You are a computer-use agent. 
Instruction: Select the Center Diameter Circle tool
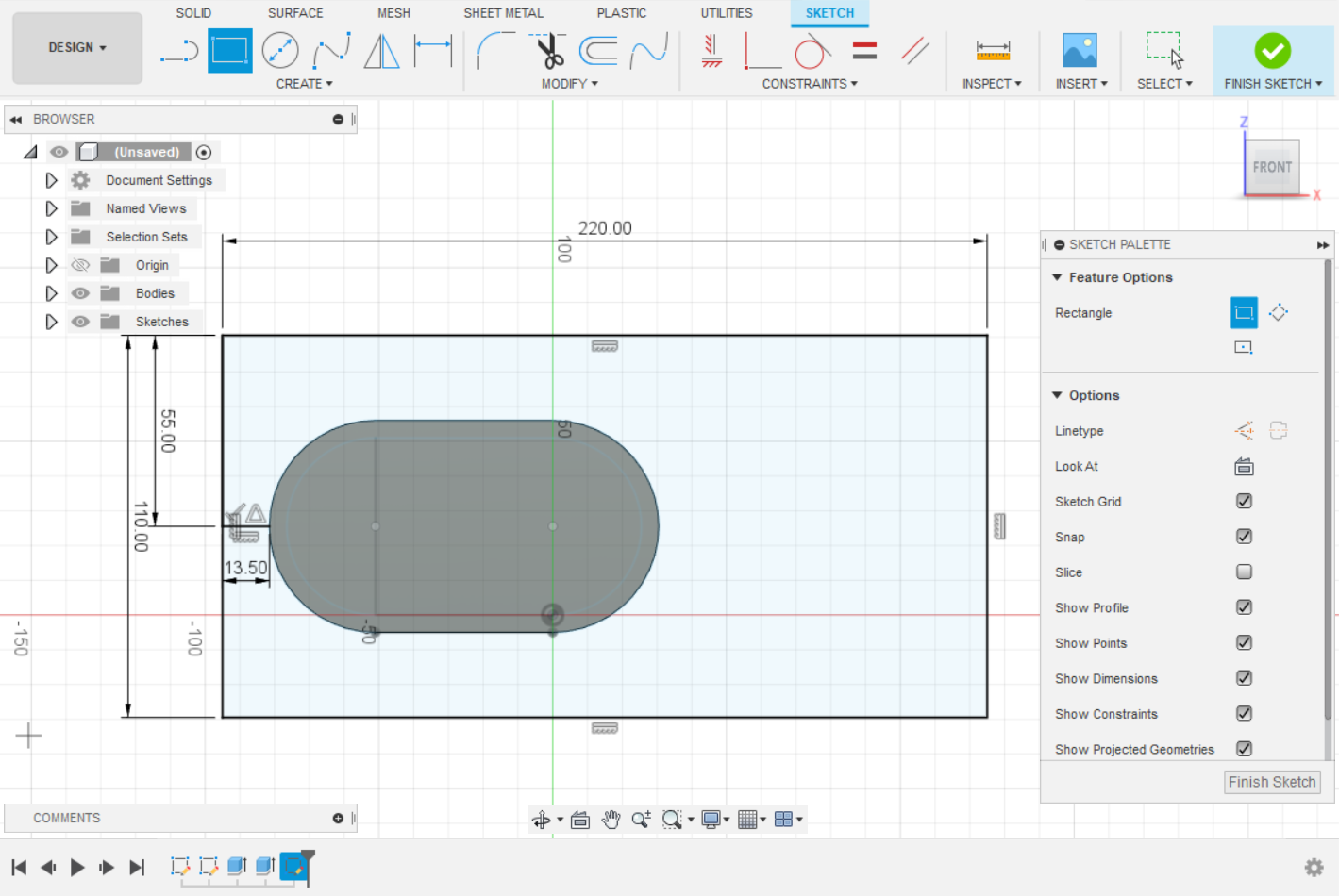280,50
